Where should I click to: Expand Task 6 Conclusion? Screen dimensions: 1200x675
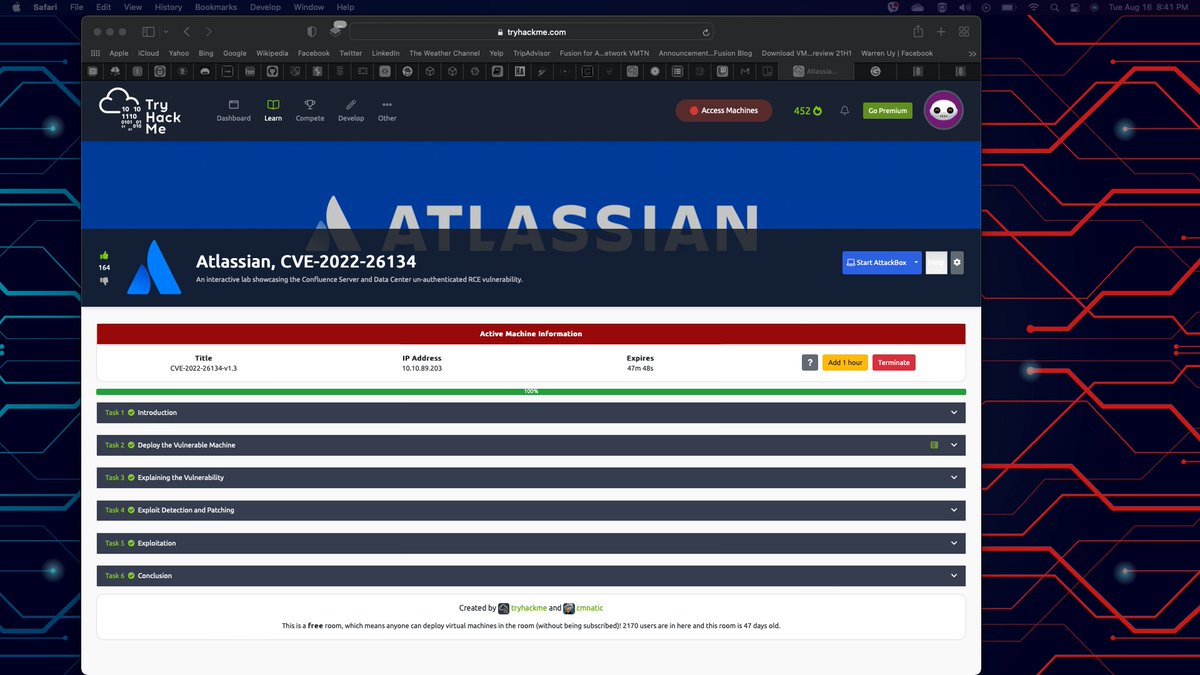pyautogui.click(x=531, y=576)
